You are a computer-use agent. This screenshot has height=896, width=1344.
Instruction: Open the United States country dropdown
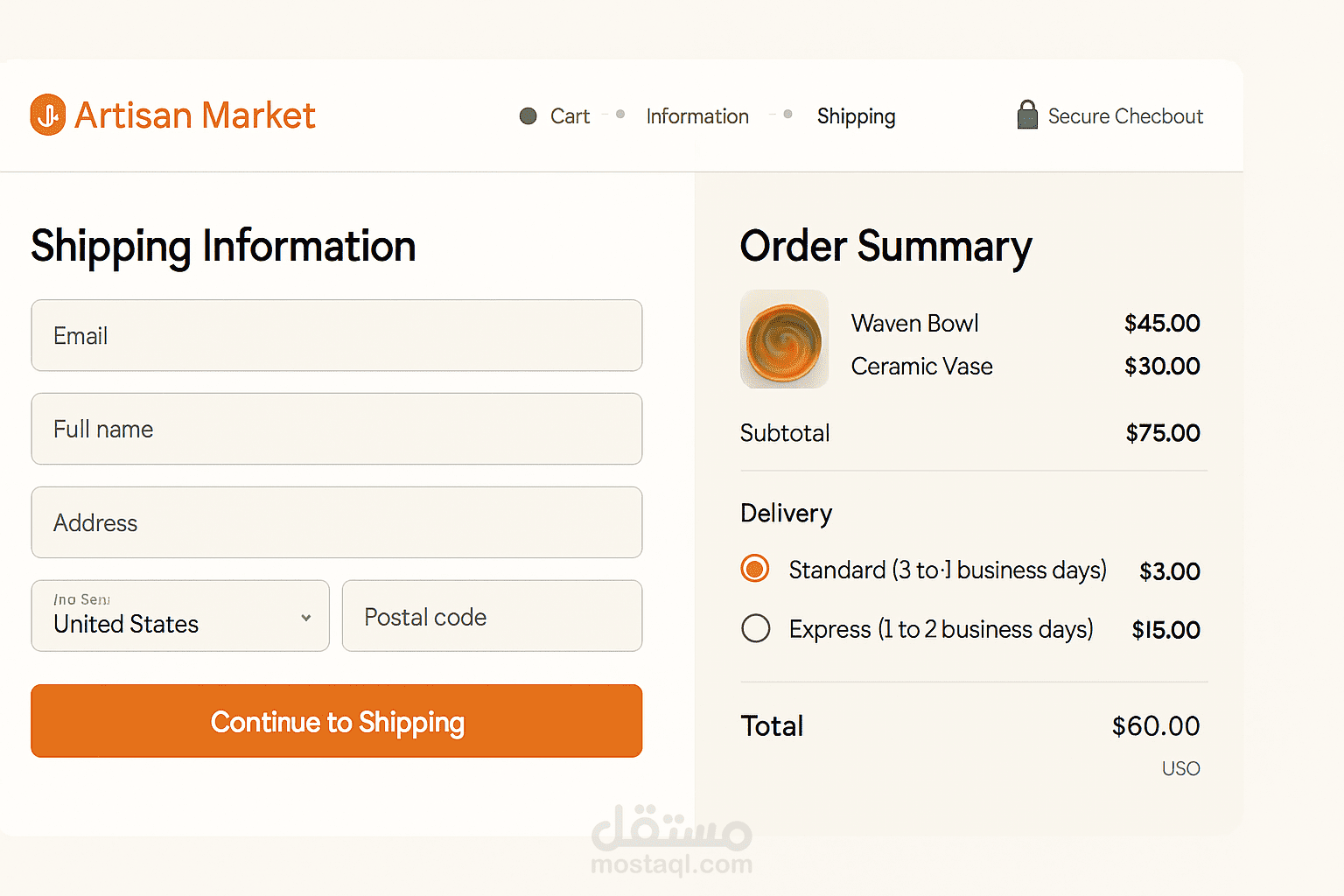180,616
